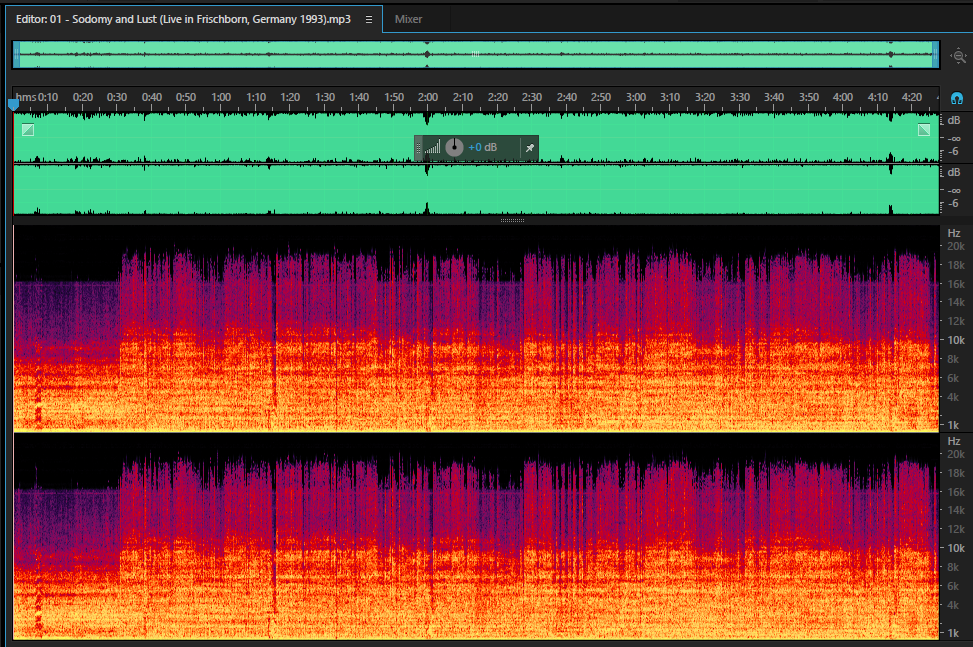Click the Hz label on the lower spectral scale
The width and height of the screenshot is (973, 647).
coord(954,441)
